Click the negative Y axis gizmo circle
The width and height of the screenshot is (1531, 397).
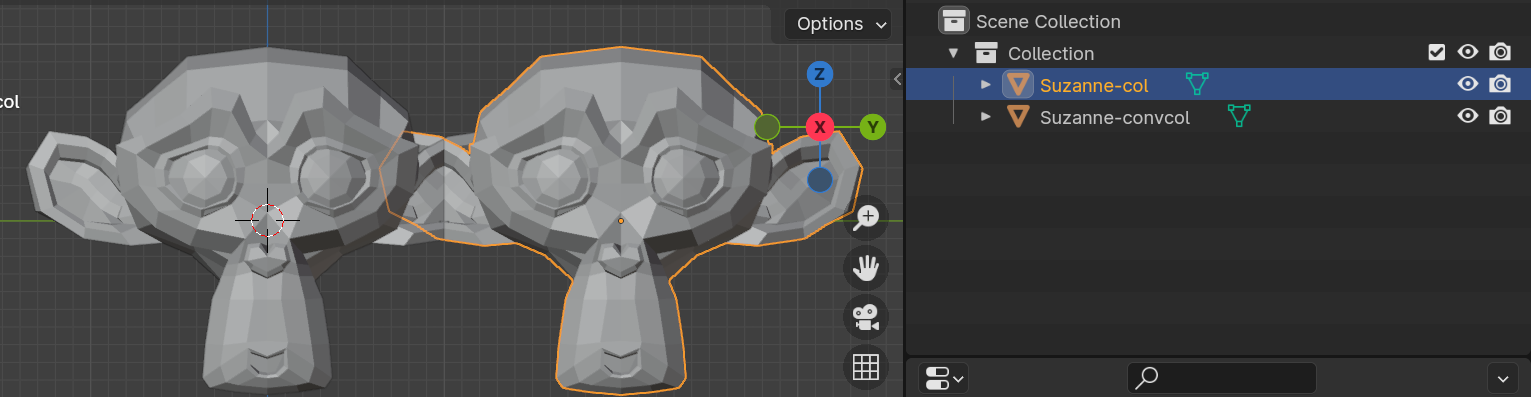click(x=767, y=127)
